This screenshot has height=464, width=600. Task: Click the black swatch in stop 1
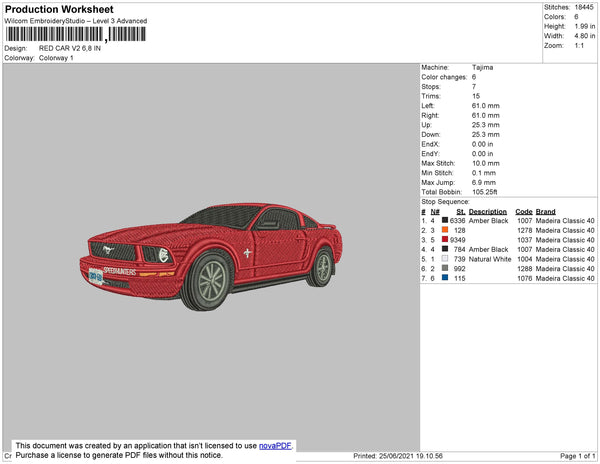445,221
